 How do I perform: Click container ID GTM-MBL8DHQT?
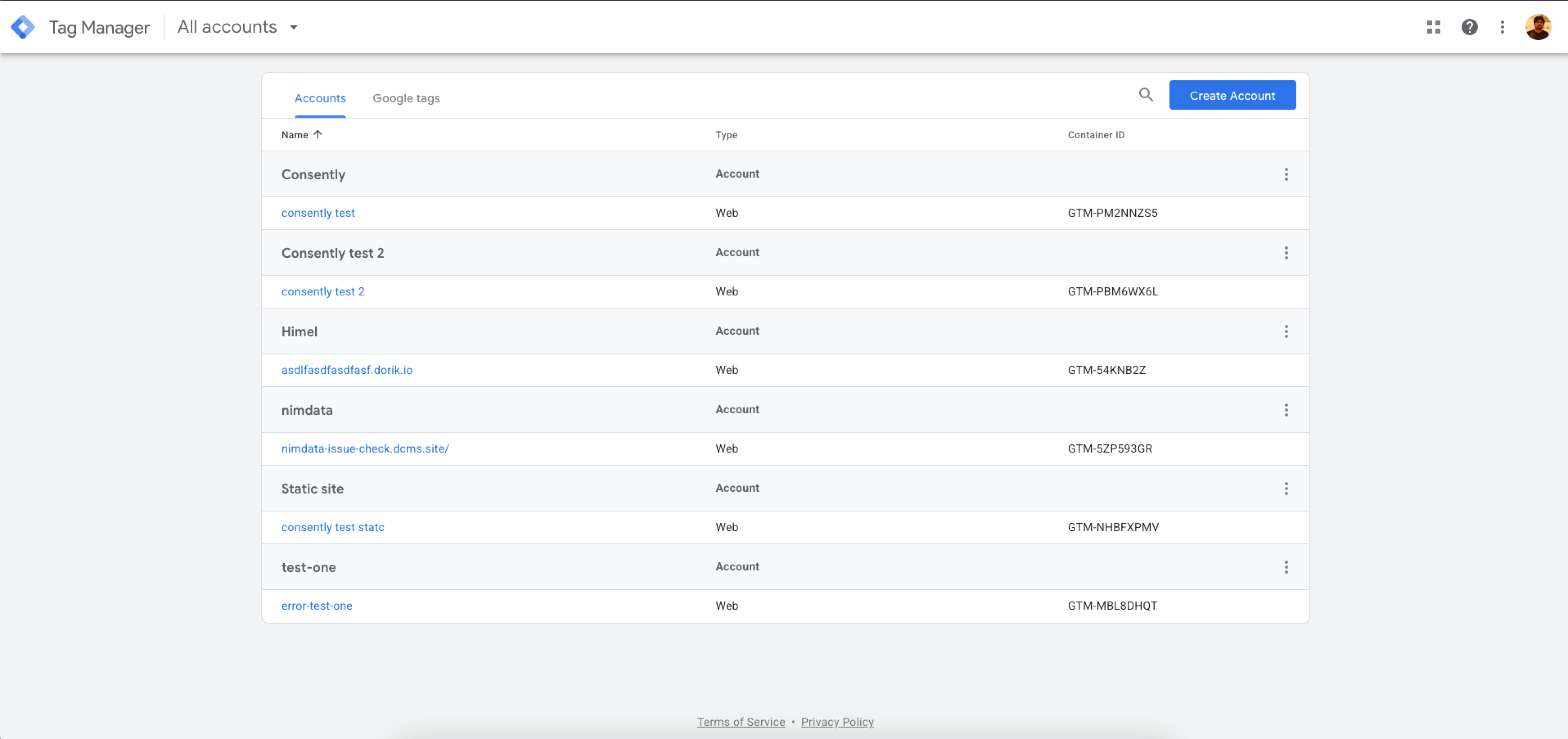(1112, 606)
